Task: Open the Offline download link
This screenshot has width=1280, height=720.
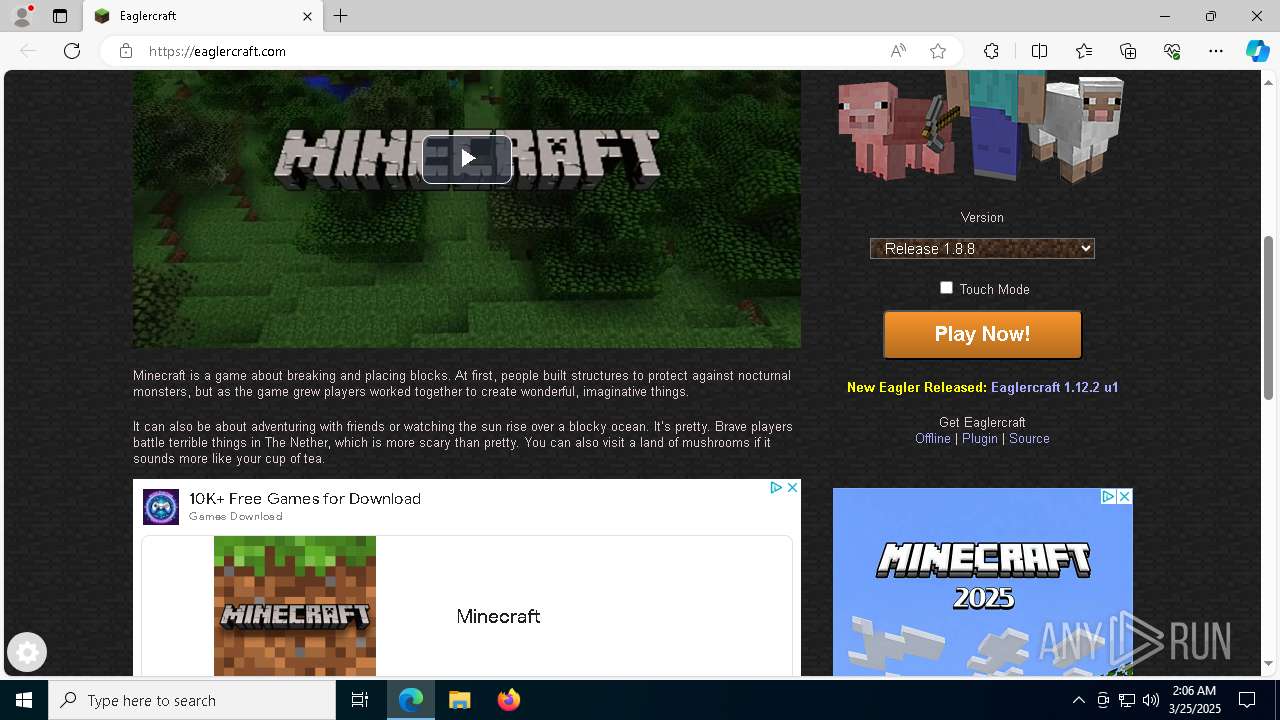Action: click(933, 438)
